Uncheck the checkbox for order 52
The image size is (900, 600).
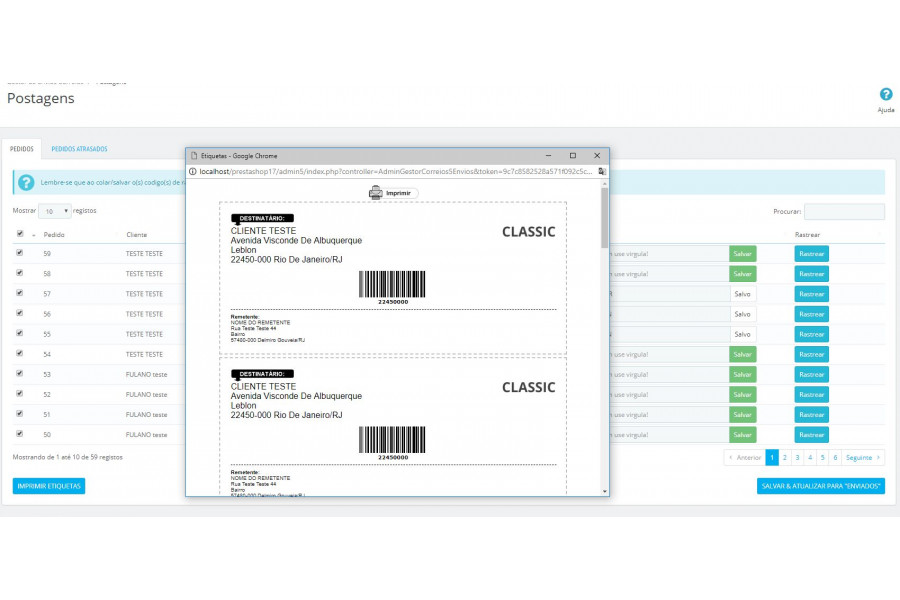20,393
